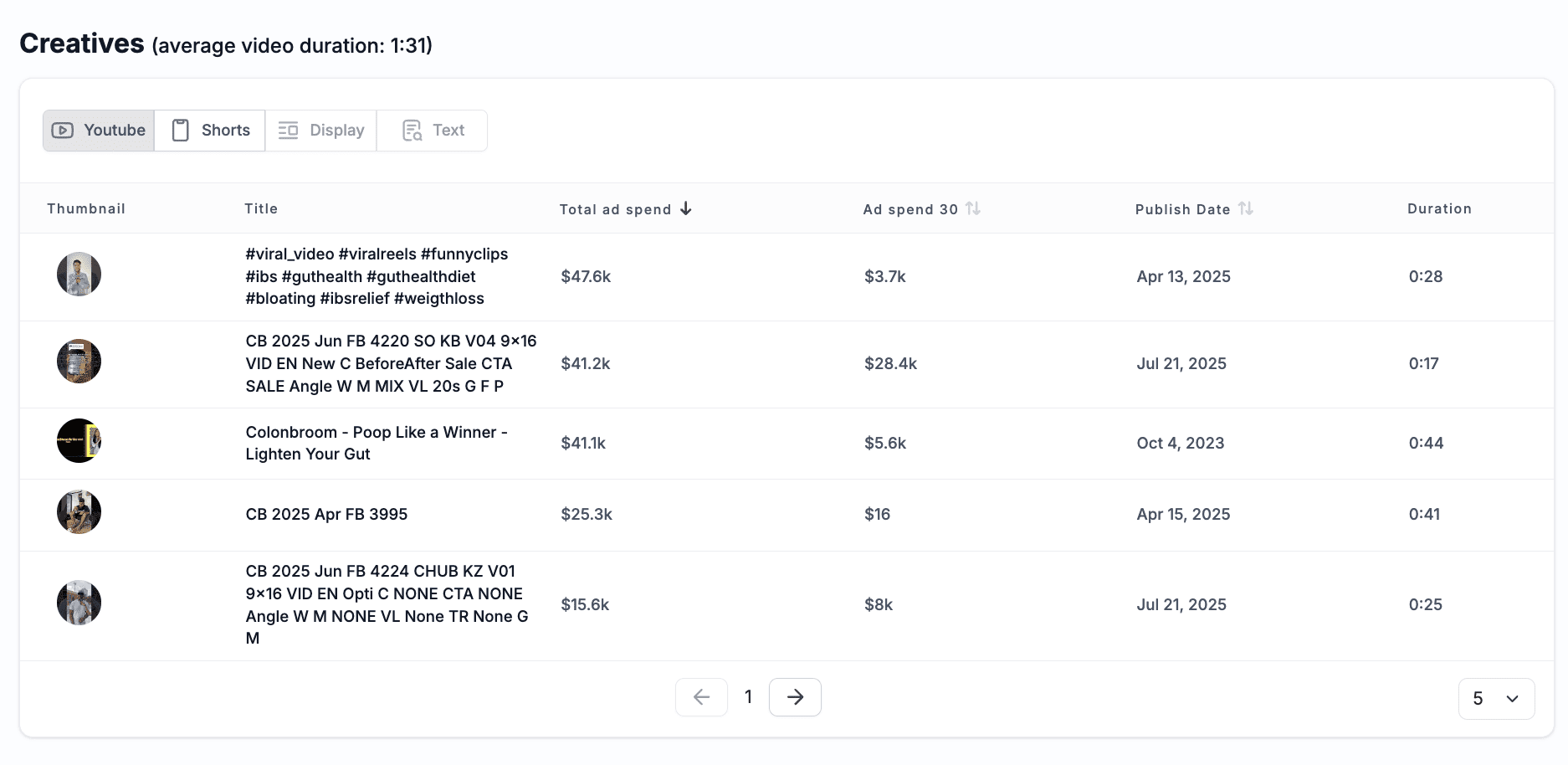Click the Ad spend 30 sort arrows
The height and width of the screenshot is (765, 1568).
(972, 208)
